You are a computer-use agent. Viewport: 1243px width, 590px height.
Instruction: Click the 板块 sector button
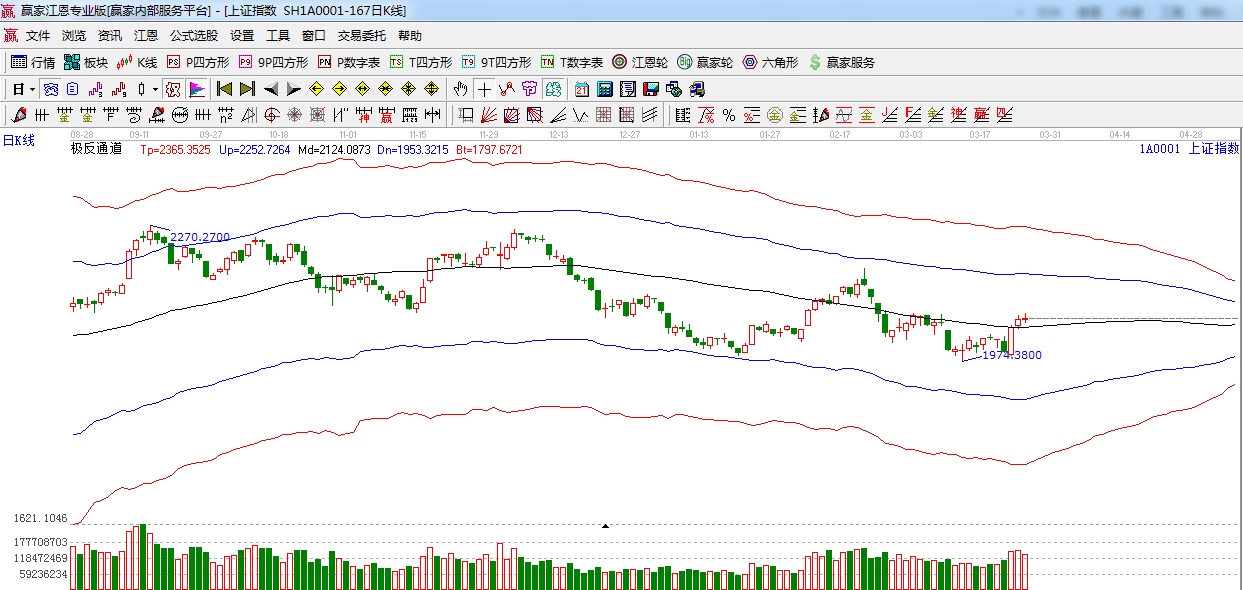click(x=86, y=62)
